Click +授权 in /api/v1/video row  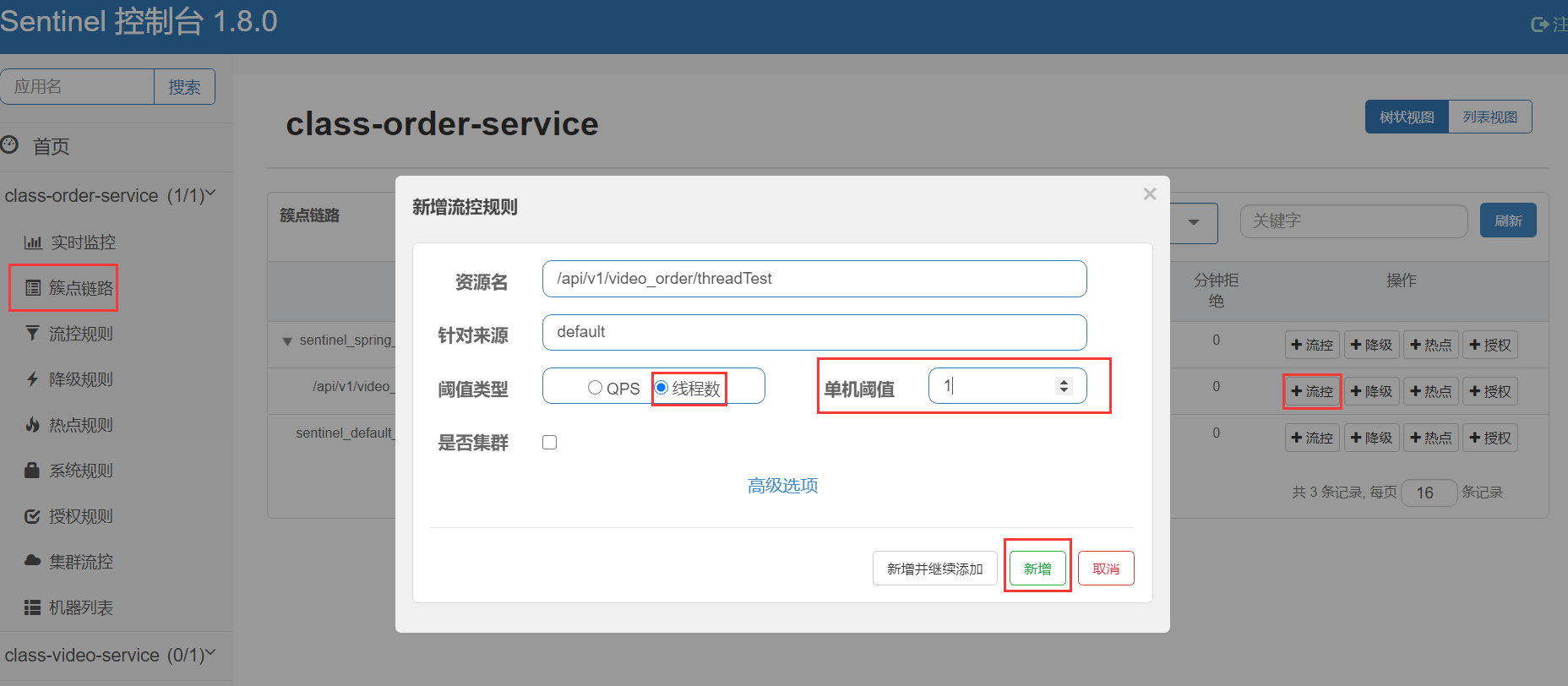coord(1489,391)
